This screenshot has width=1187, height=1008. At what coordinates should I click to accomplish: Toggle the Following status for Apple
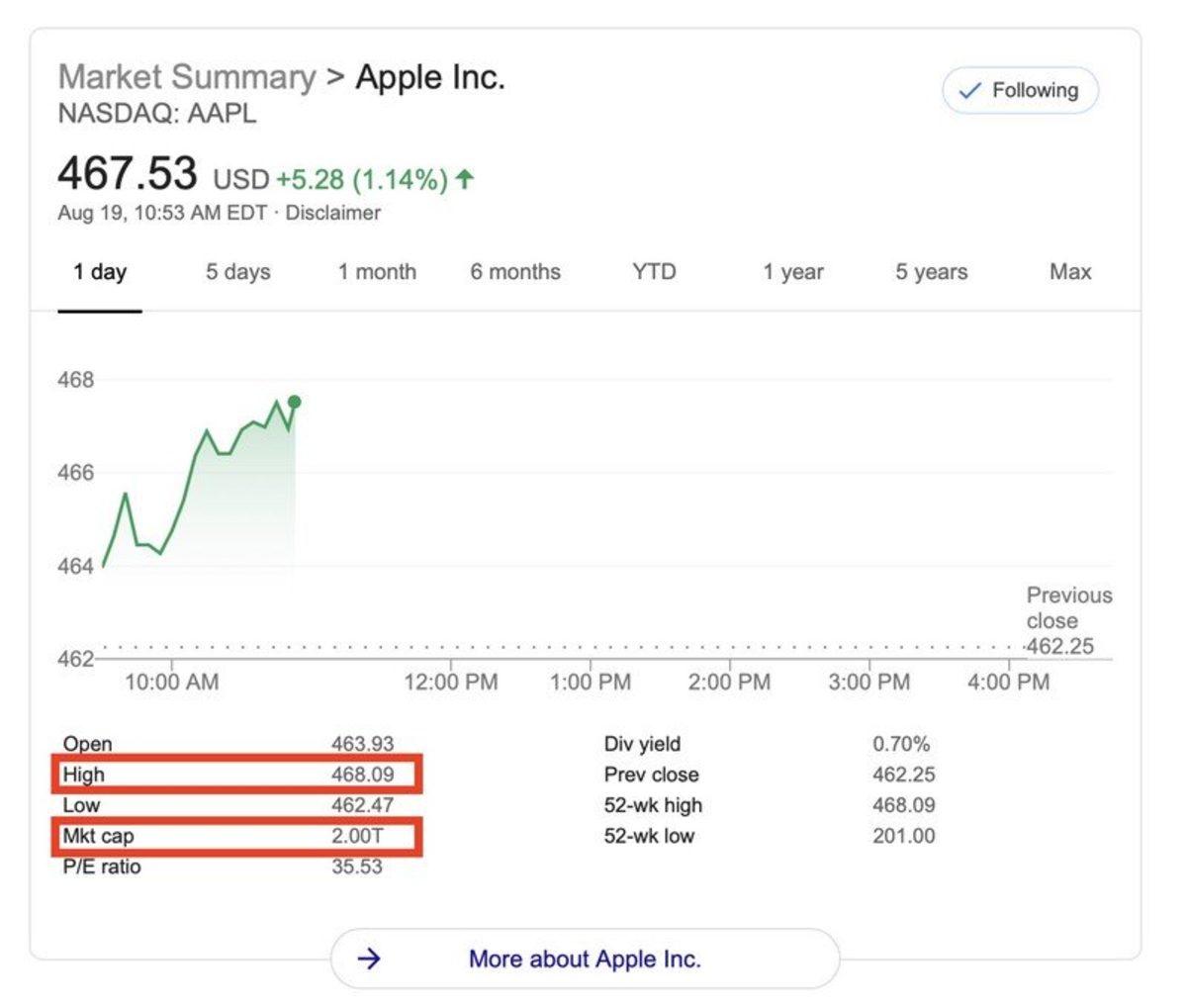coord(1019,90)
